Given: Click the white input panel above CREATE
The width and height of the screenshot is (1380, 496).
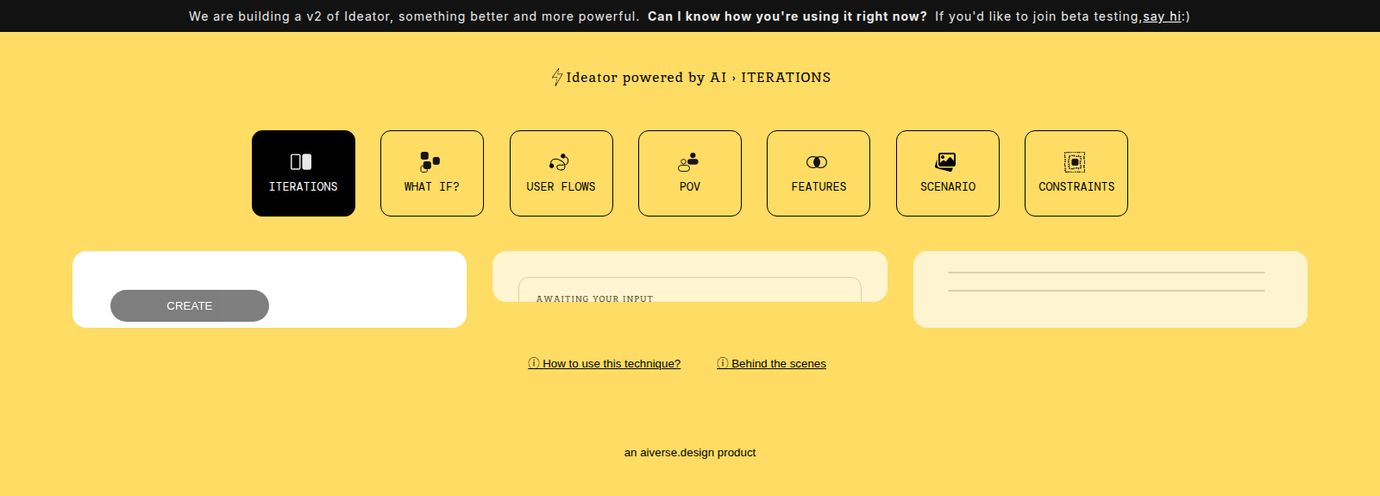Looking at the screenshot, I should (x=269, y=270).
